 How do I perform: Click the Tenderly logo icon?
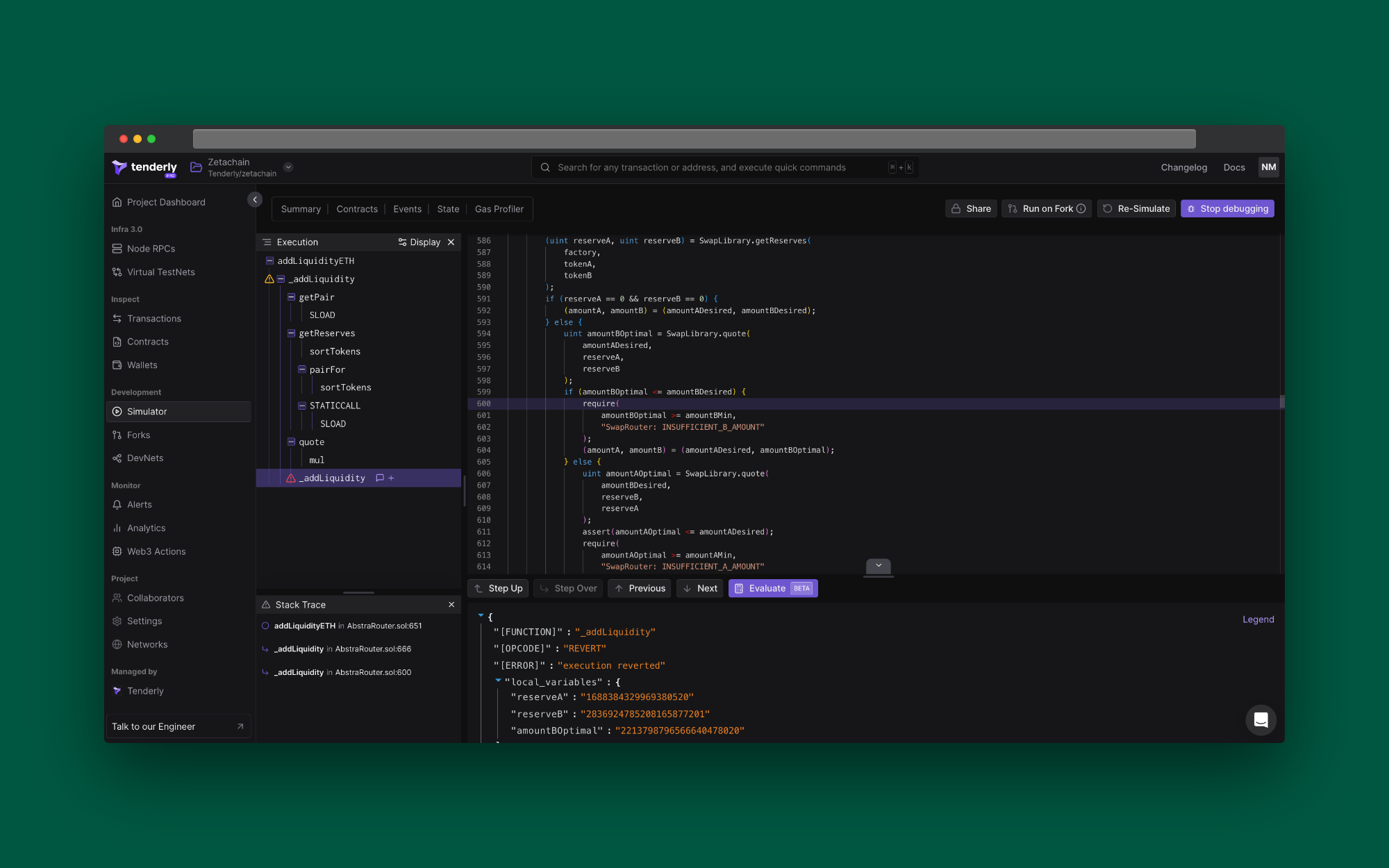[x=119, y=167]
